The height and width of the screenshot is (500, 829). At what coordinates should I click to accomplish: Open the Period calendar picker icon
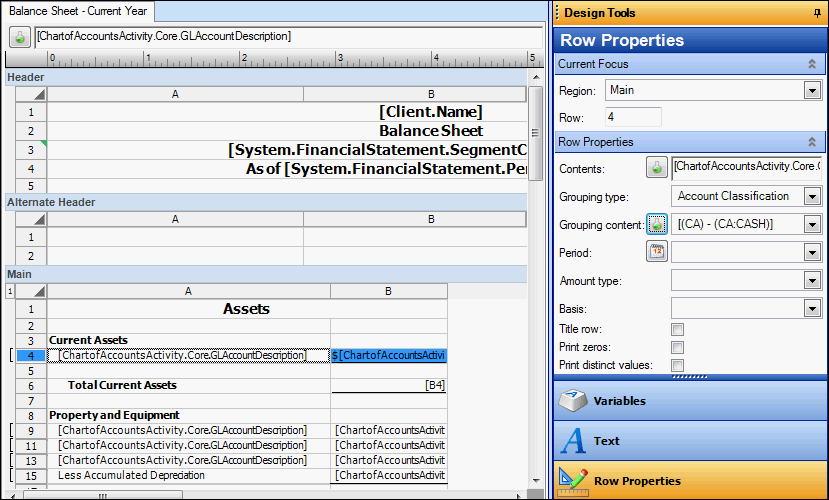pyautogui.click(x=657, y=252)
